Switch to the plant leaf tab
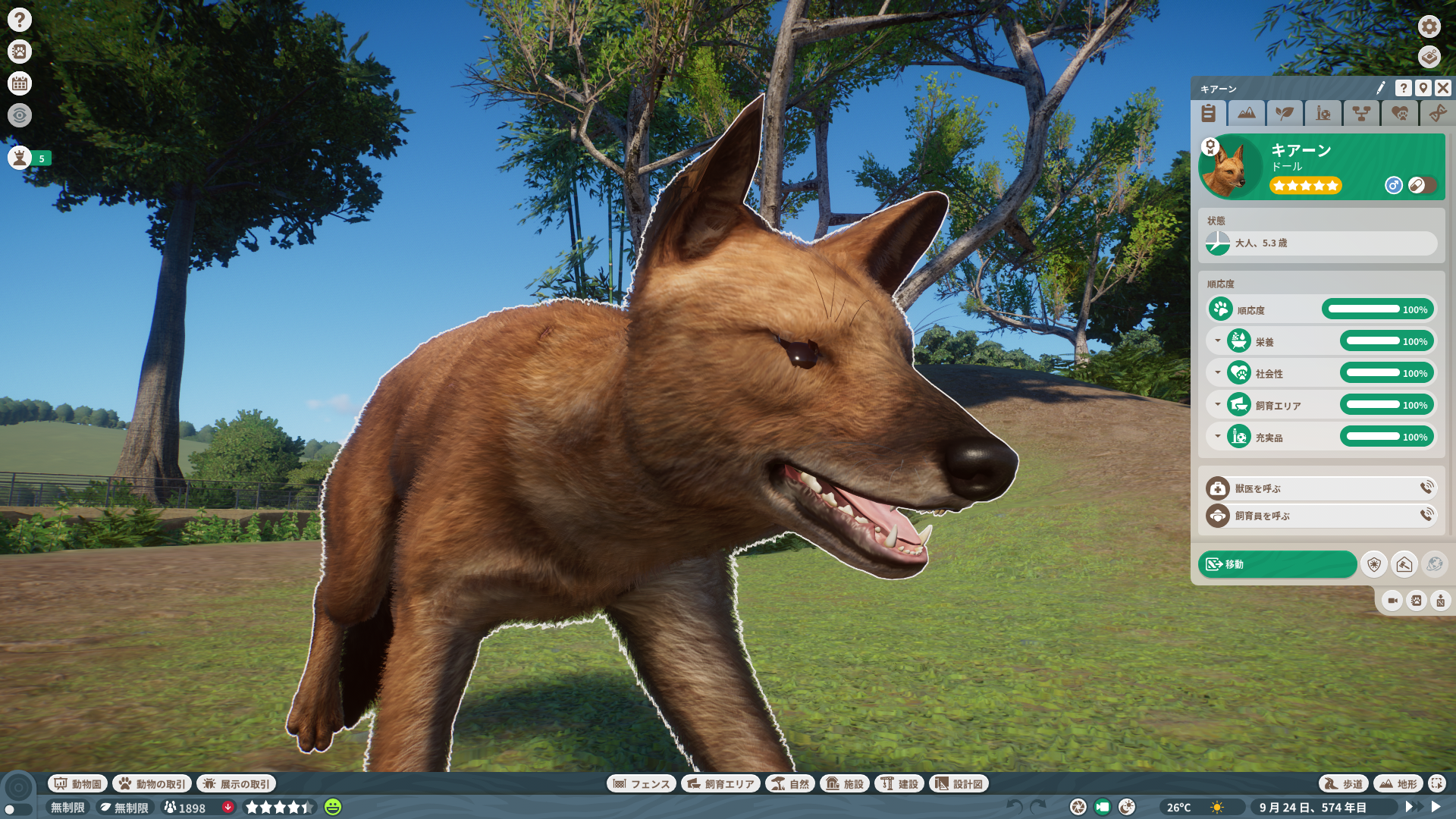The height and width of the screenshot is (819, 1456). click(x=1285, y=114)
